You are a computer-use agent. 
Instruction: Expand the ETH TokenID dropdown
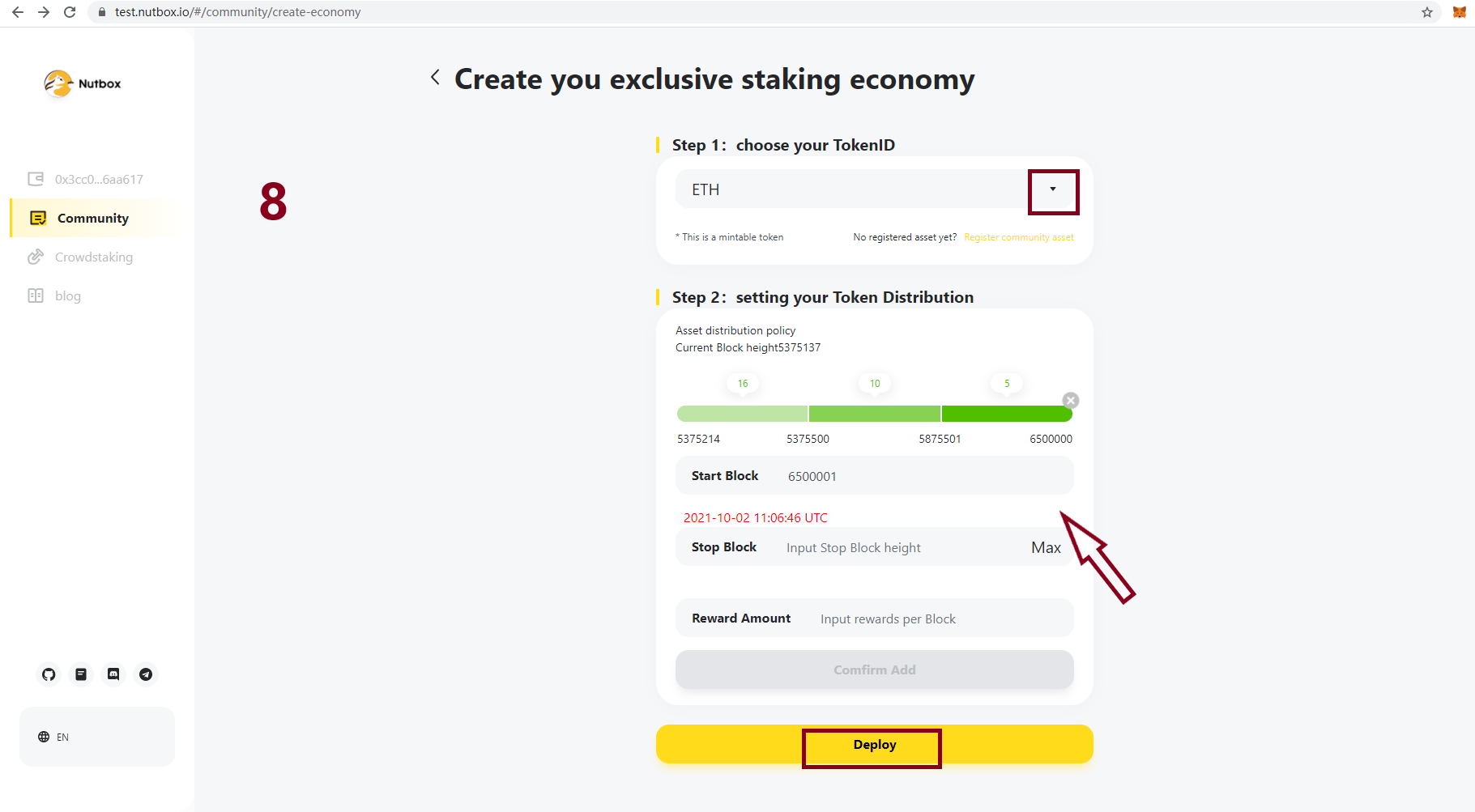[1052, 189]
